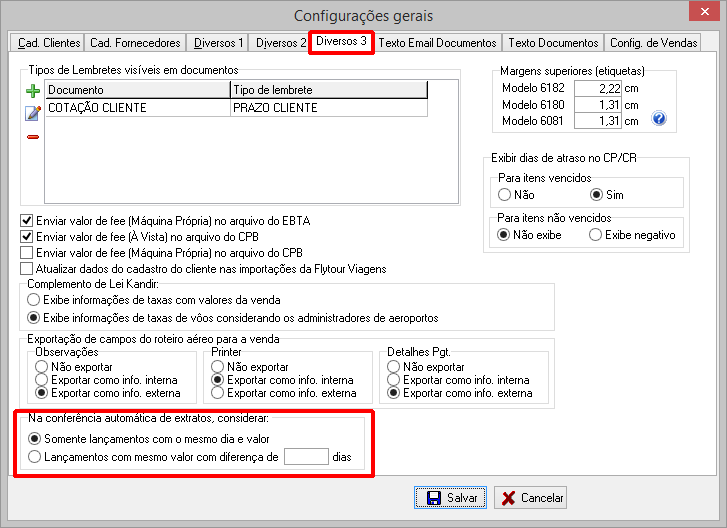Close the Configurações gerais window
The width and height of the screenshot is (727, 528).
pyautogui.click(x=704, y=12)
